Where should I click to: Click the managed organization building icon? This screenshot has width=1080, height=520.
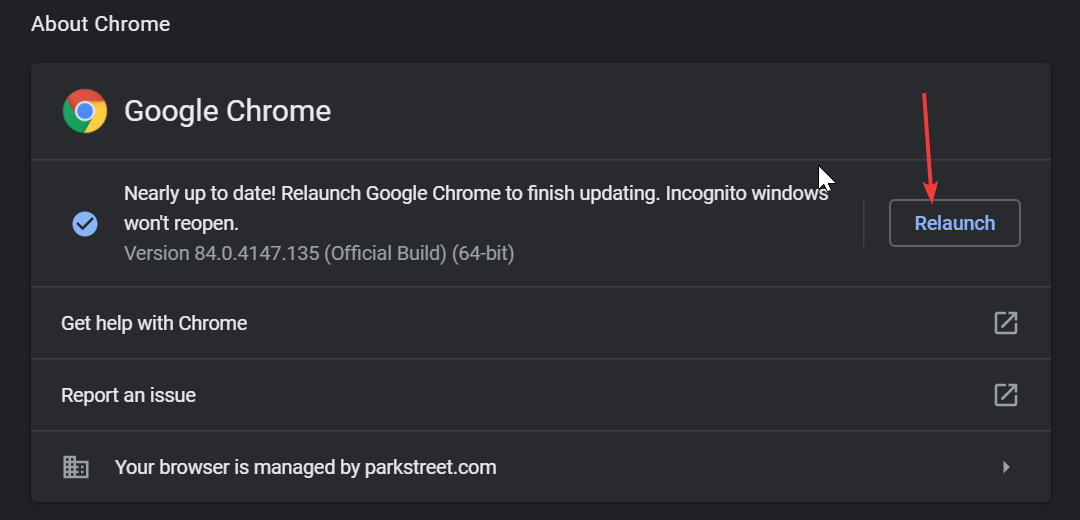click(x=76, y=467)
